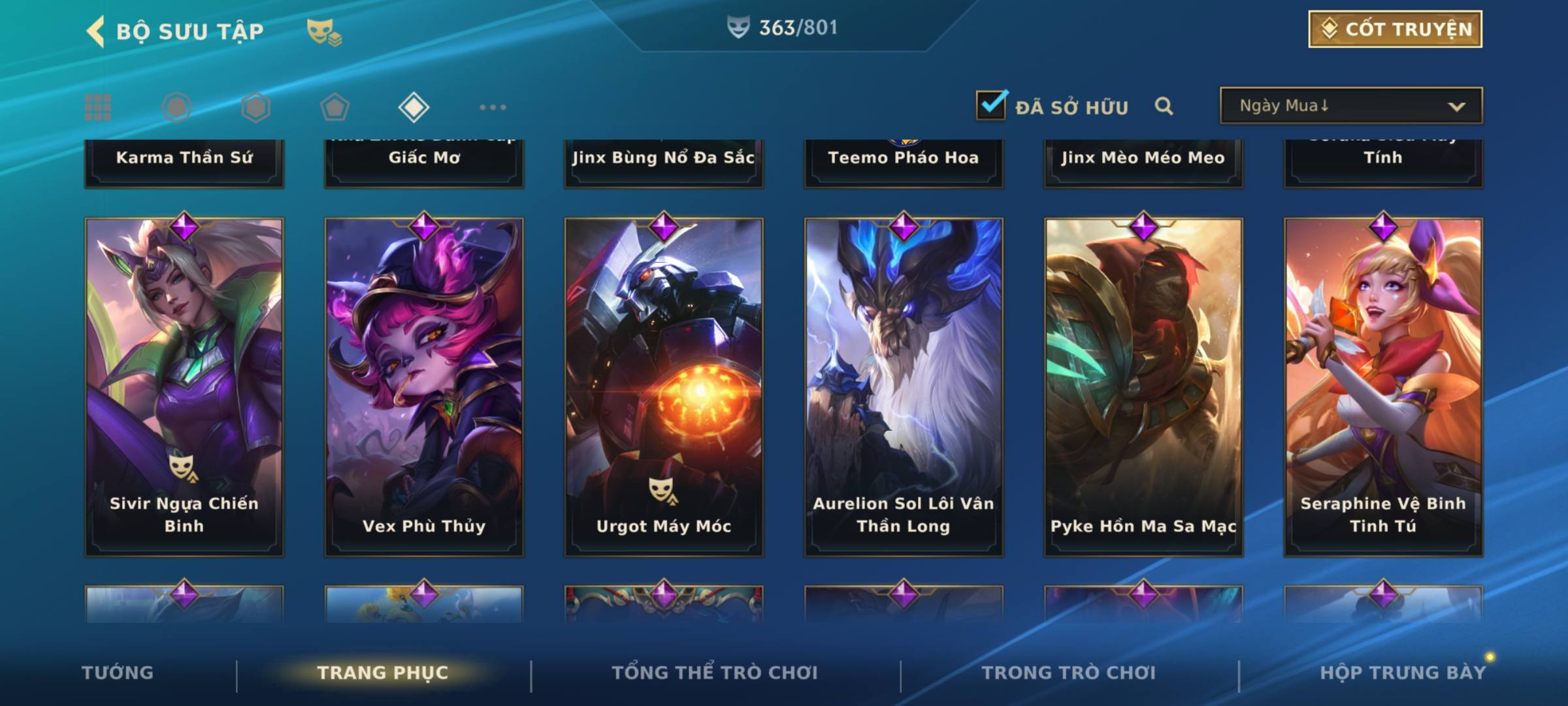
Task: Open the Ngày Mua sort dropdown
Action: pos(1351,105)
